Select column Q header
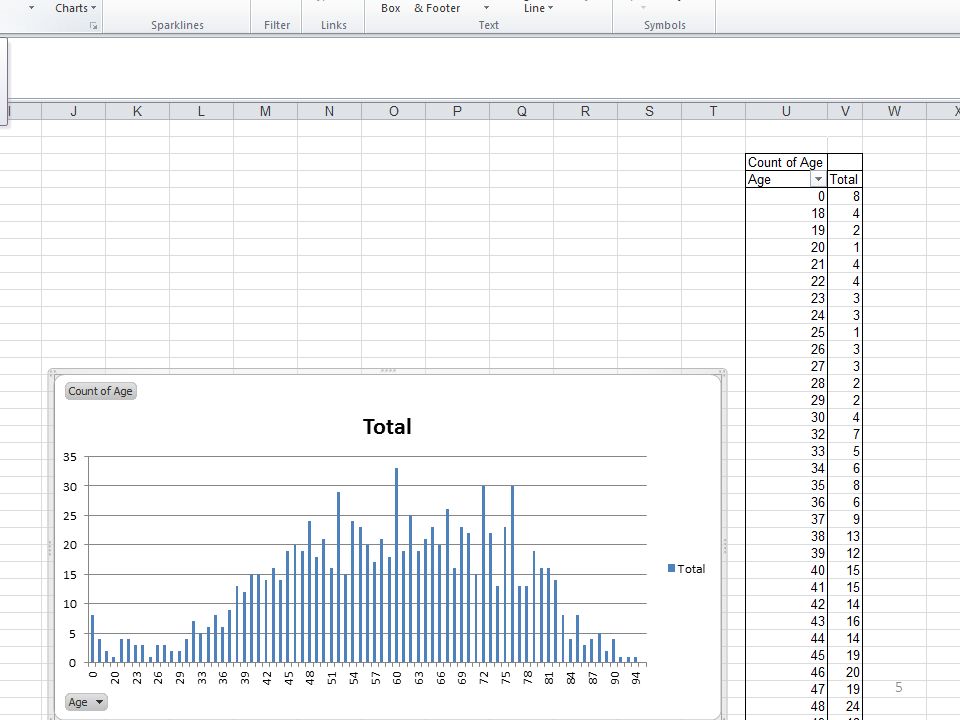The width and height of the screenshot is (960, 720). pos(522,111)
